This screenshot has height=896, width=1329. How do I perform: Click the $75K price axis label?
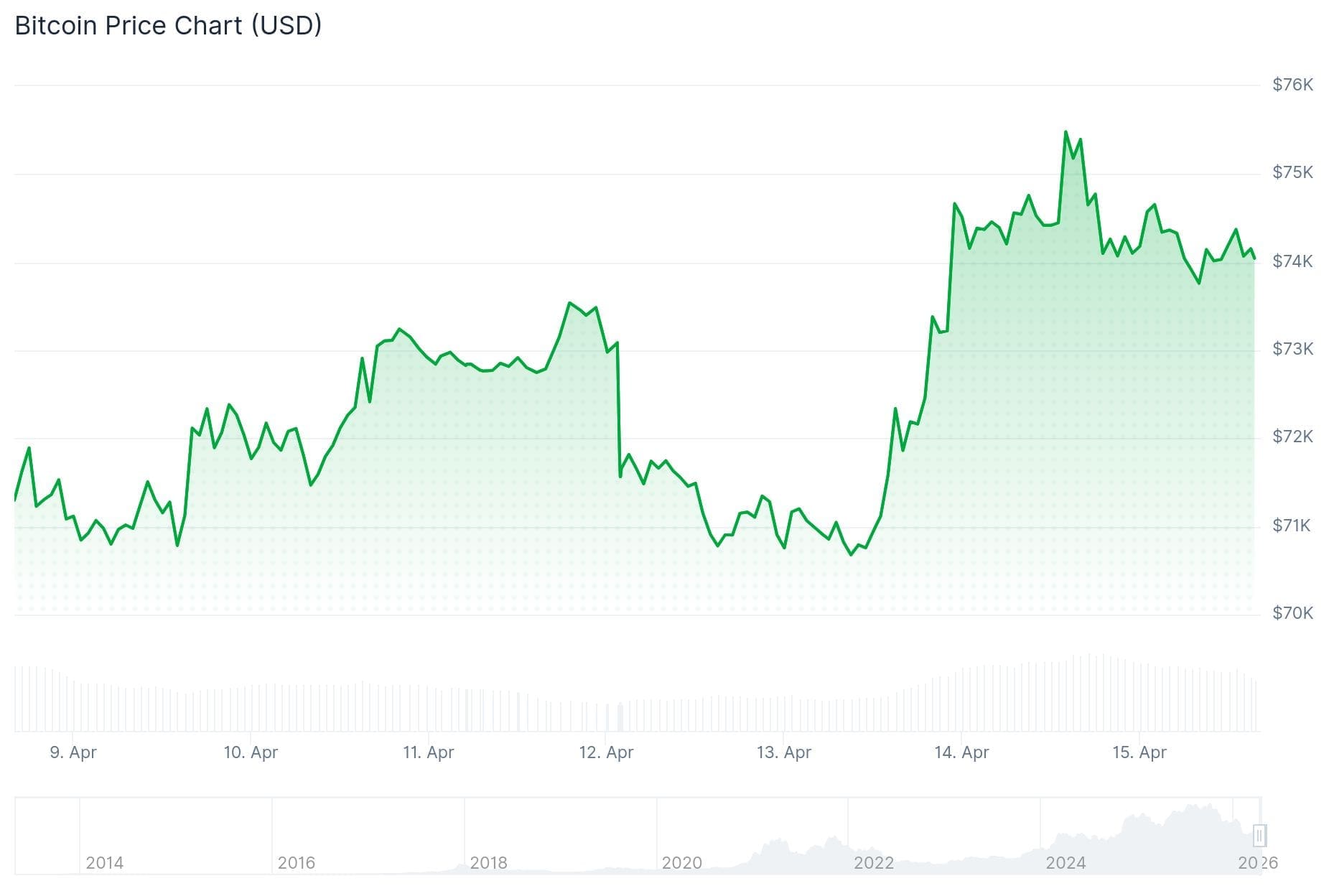pyautogui.click(x=1292, y=172)
